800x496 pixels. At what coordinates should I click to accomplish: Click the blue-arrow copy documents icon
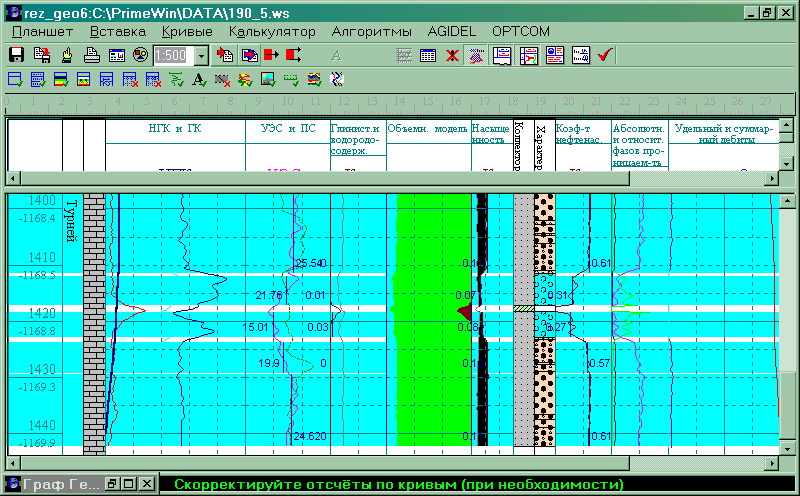click(249, 55)
